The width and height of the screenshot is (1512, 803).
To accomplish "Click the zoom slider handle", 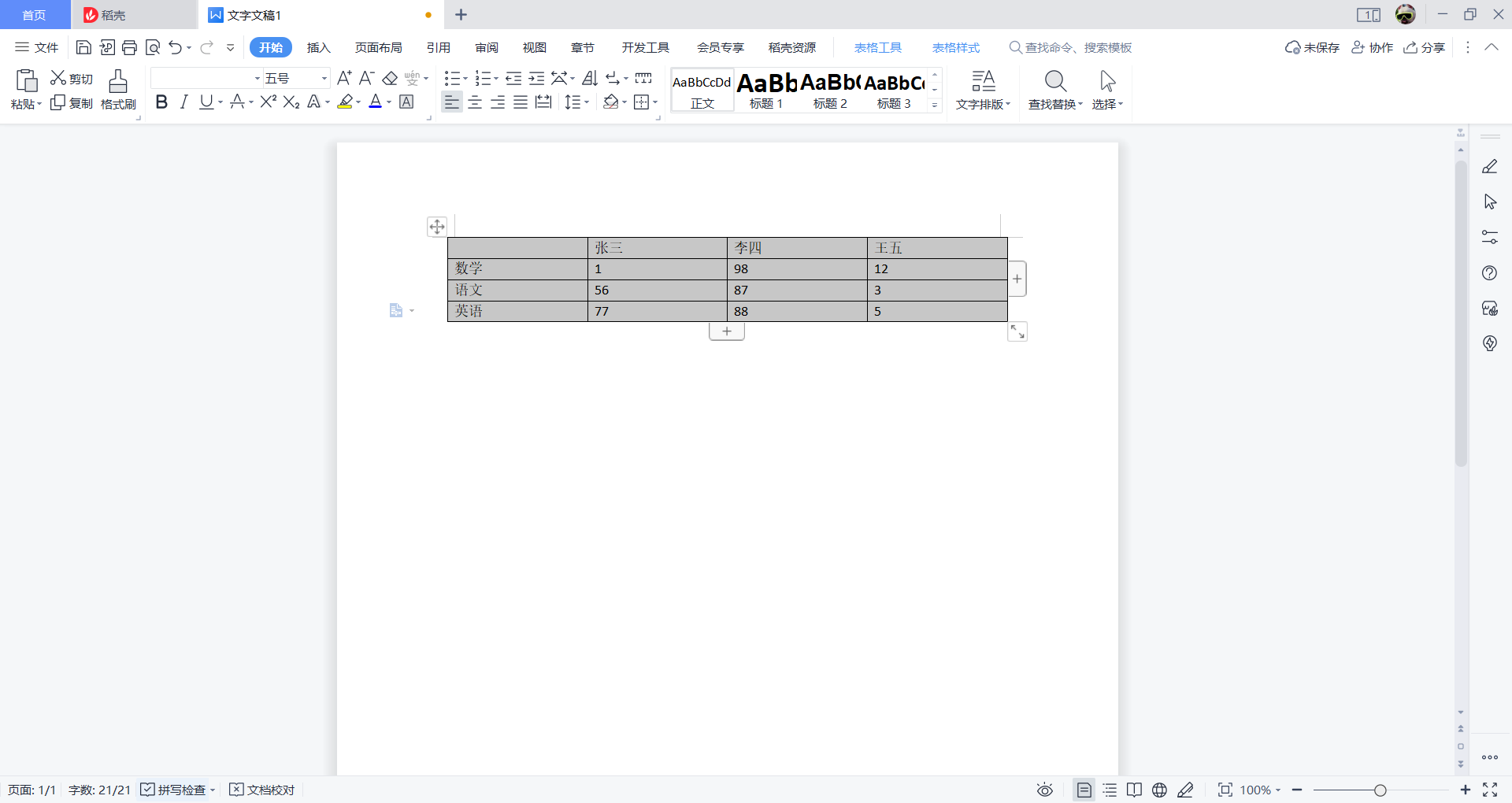I will click(1380, 790).
